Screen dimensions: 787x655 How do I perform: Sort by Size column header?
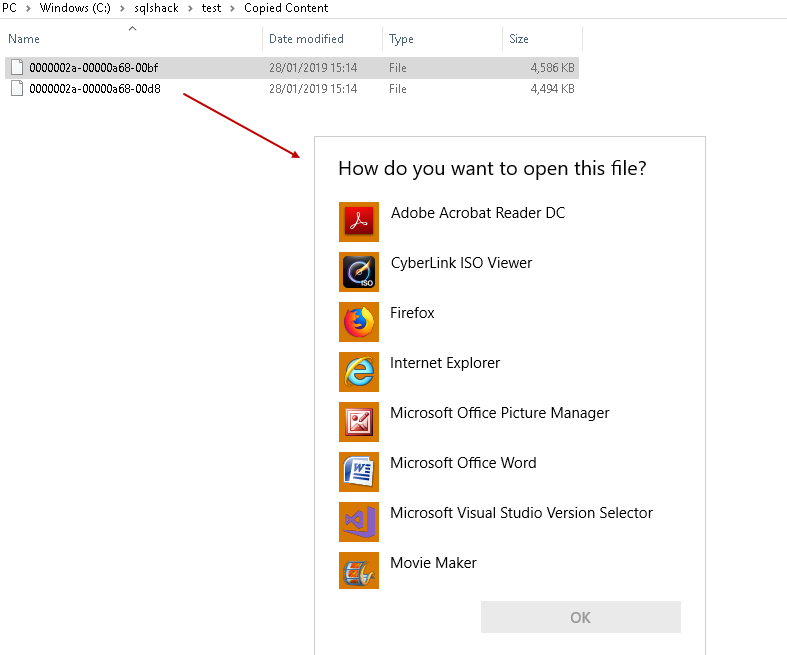point(519,39)
